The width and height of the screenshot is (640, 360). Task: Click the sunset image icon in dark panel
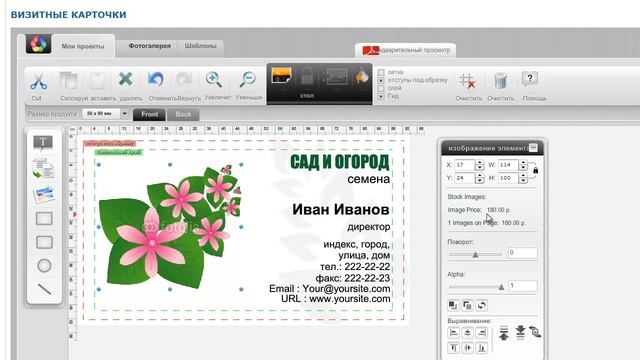click(281, 76)
